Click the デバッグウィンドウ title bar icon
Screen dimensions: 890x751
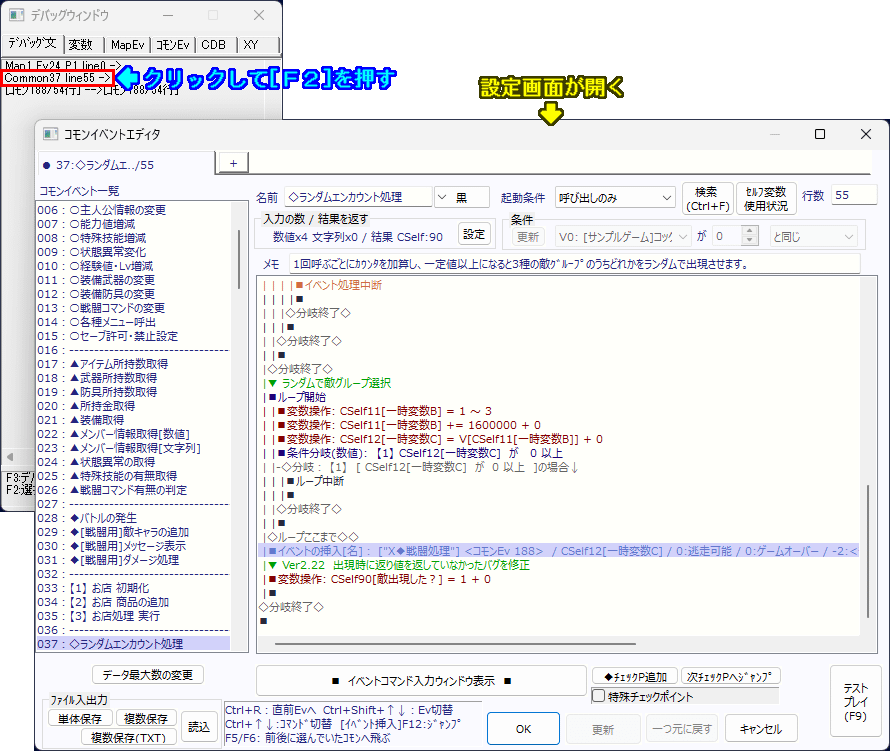17,15
